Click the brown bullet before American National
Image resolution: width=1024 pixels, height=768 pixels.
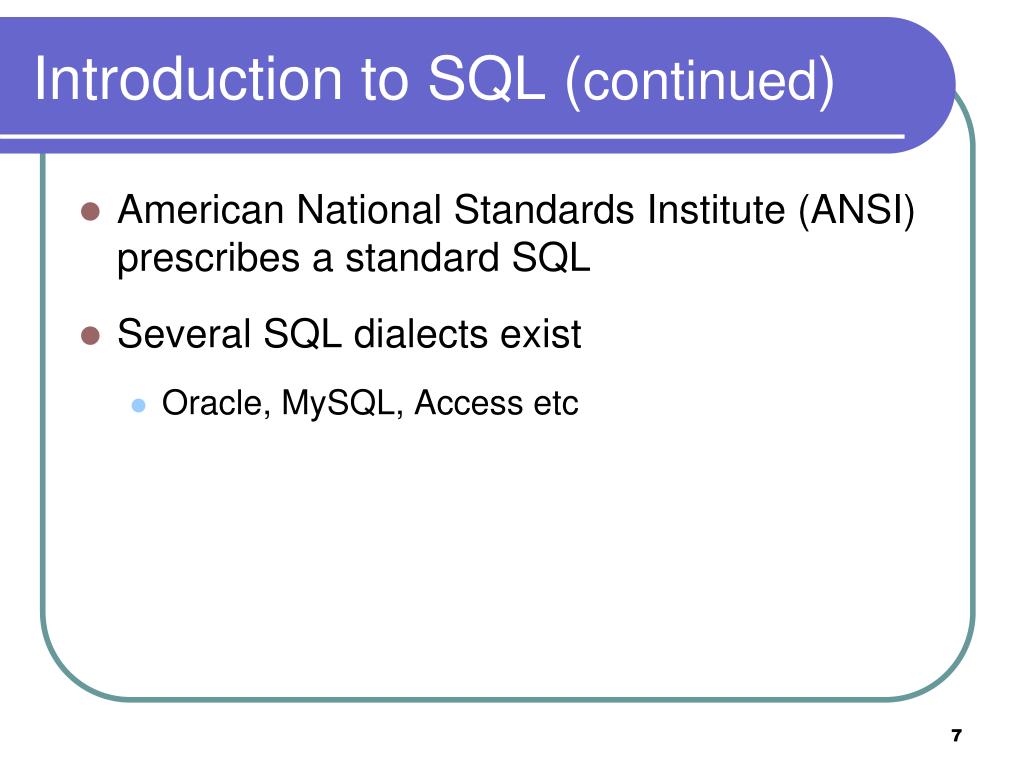[90, 212]
